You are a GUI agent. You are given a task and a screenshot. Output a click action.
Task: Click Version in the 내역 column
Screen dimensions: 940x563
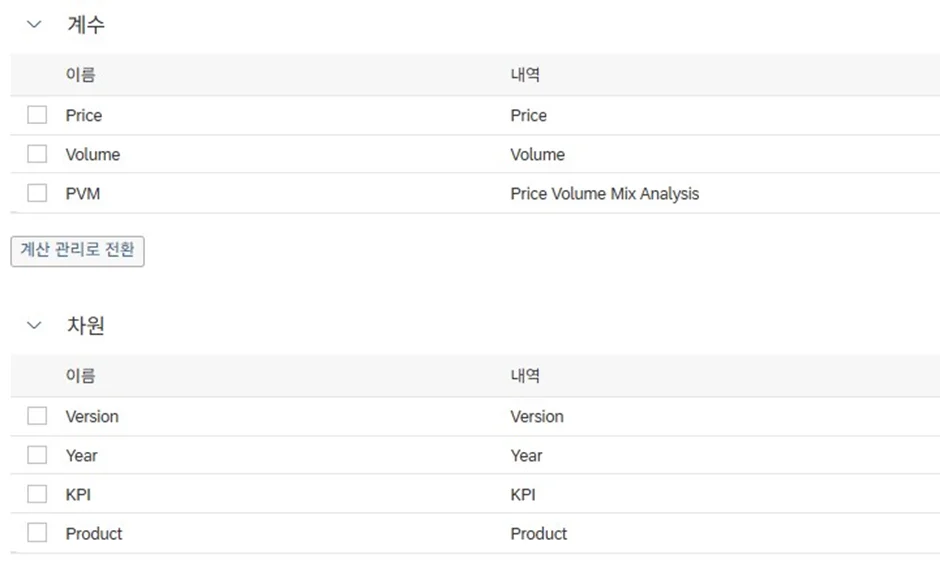(x=537, y=416)
